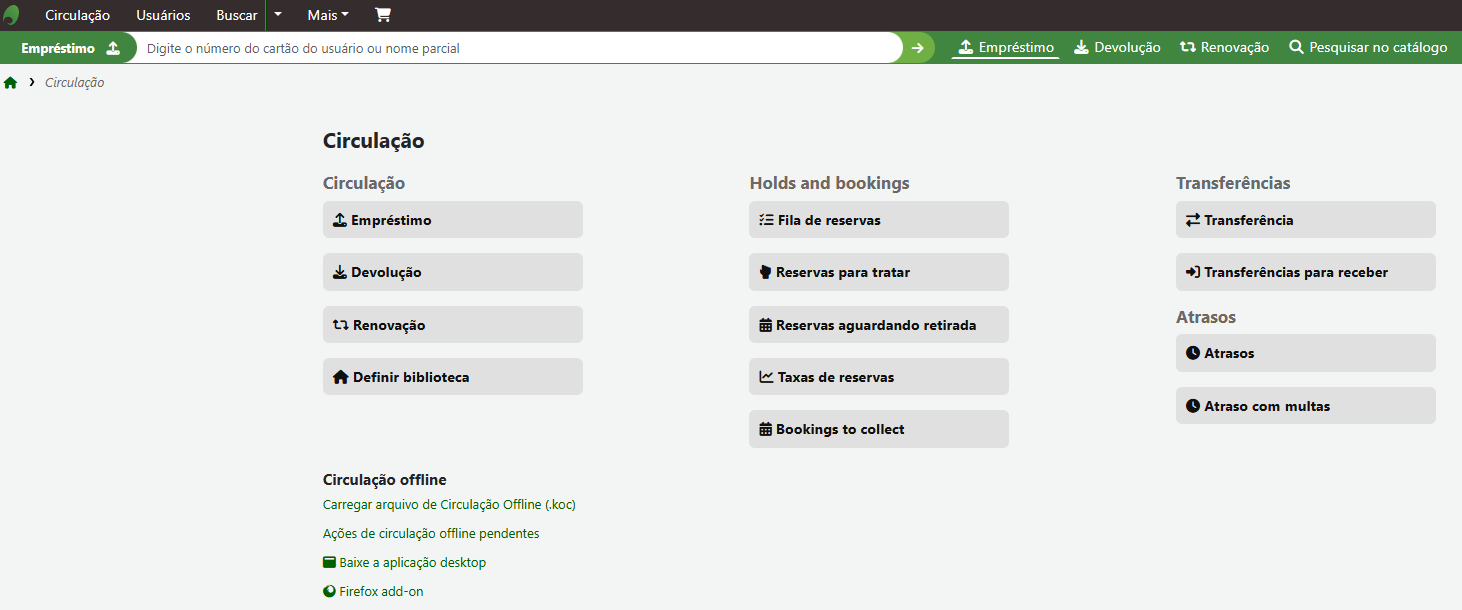Open Atraso com multas report
1462x610 pixels.
[1305, 406]
